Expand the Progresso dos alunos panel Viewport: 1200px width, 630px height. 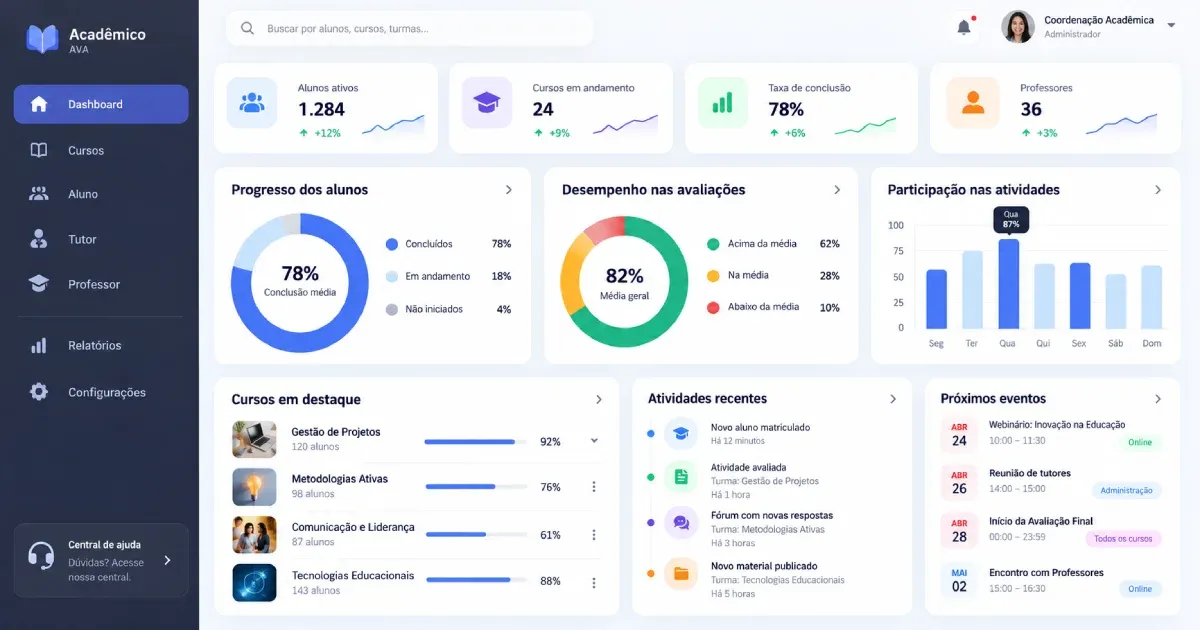click(x=509, y=190)
